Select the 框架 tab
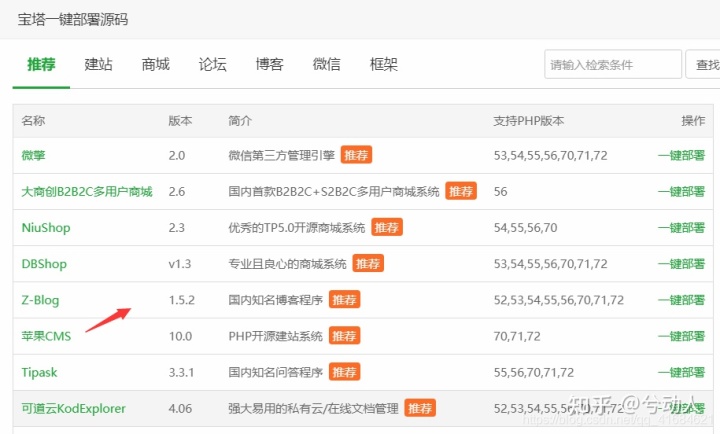This screenshot has height=434, width=720. coord(383,64)
